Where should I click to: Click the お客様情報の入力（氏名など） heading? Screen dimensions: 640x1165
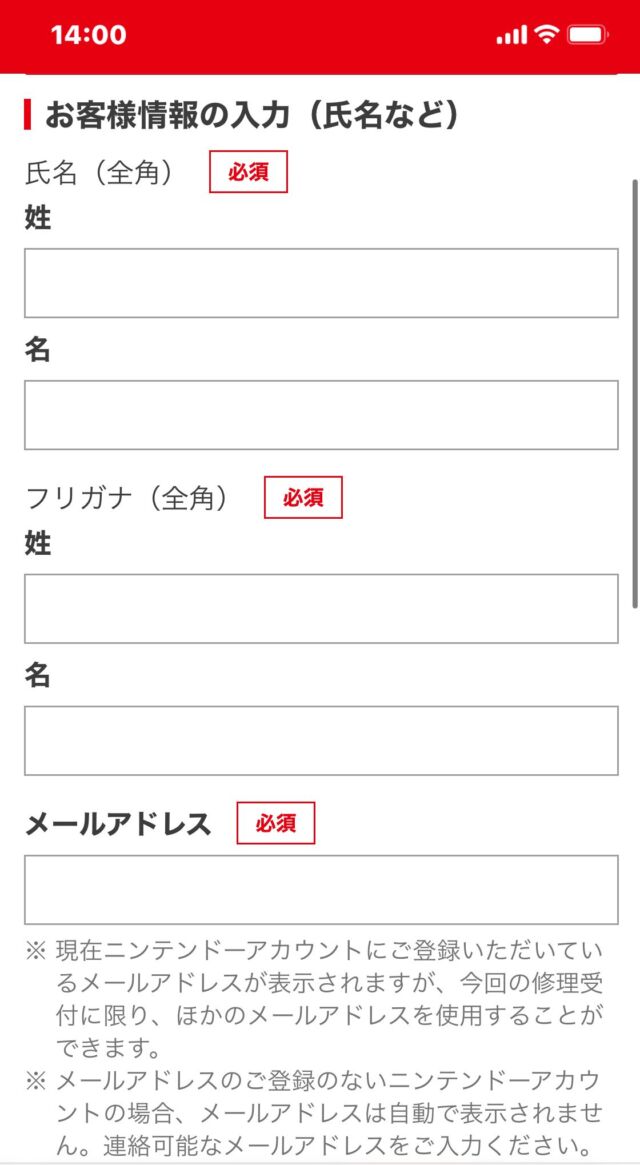click(252, 115)
